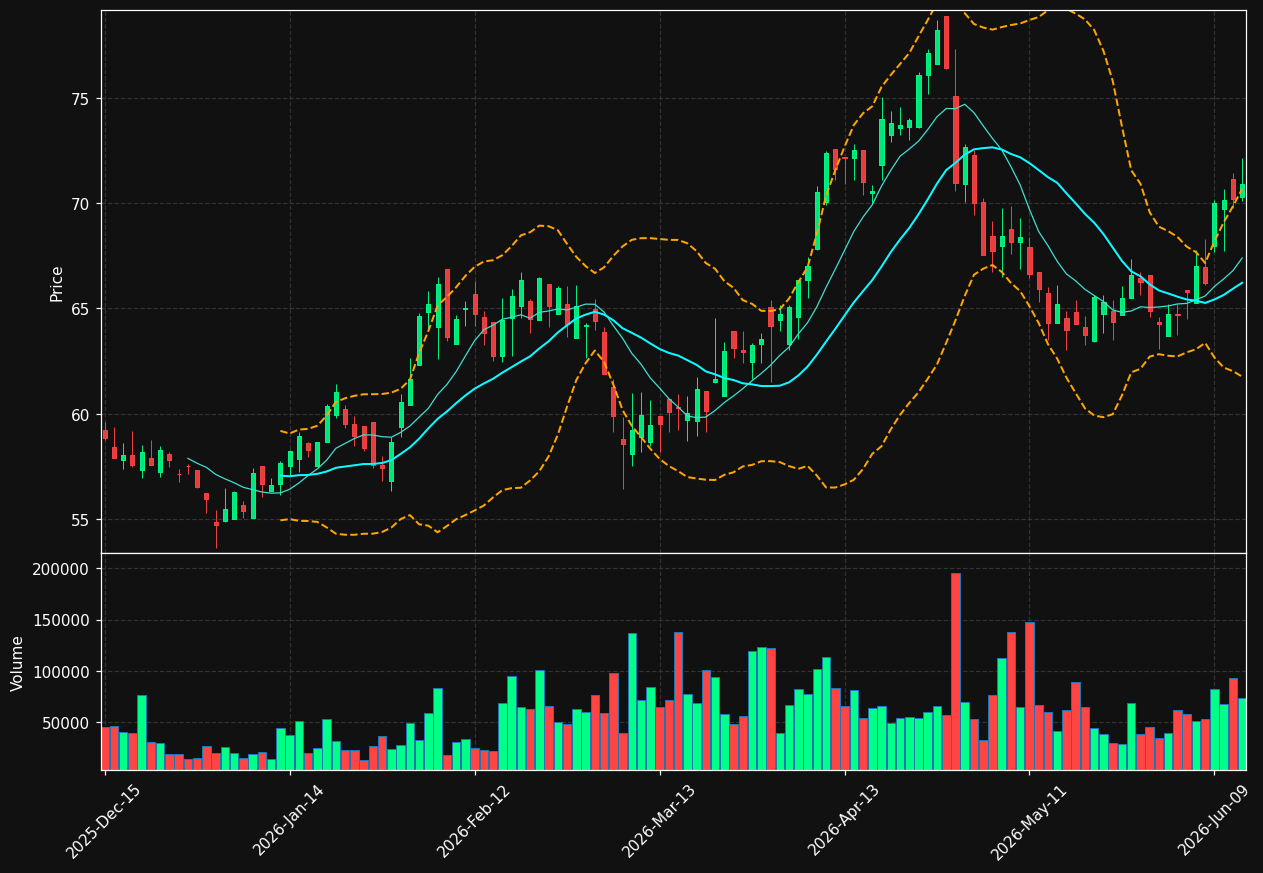Click the tallest red volume bar

956,671
